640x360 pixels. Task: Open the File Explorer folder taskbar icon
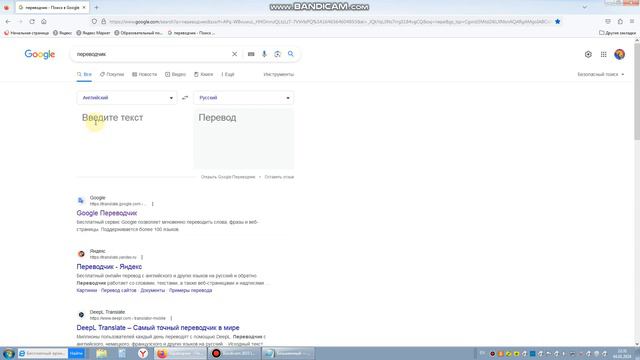(101, 353)
